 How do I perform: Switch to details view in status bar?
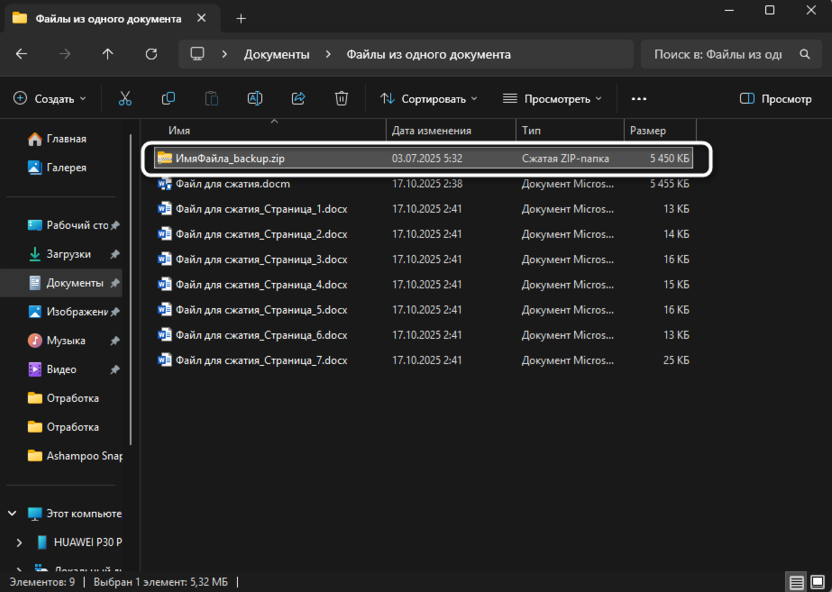(796, 582)
